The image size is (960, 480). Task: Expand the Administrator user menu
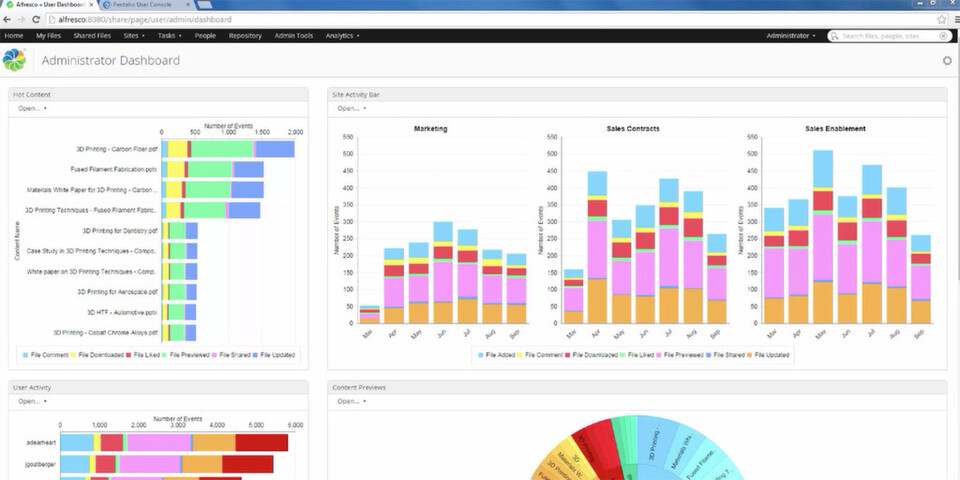click(x=790, y=36)
